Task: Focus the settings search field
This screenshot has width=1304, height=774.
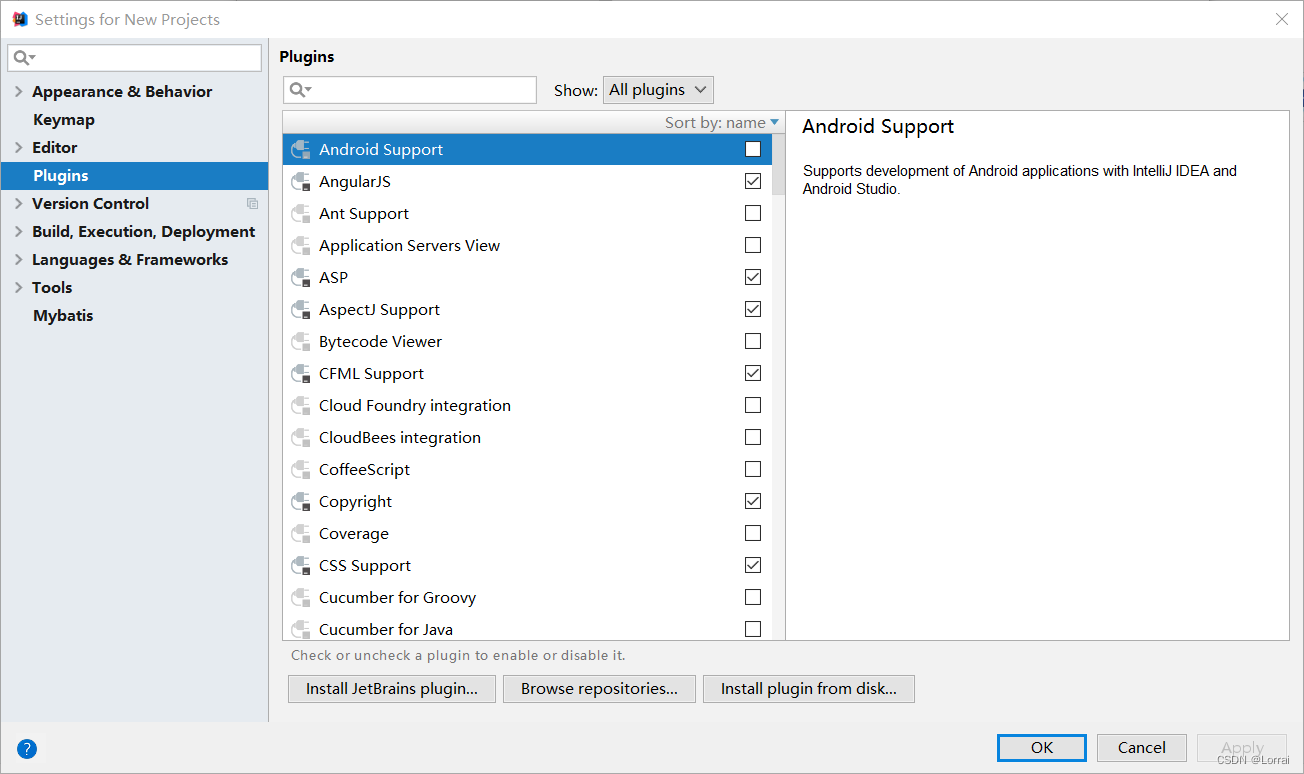Action: [x=135, y=58]
